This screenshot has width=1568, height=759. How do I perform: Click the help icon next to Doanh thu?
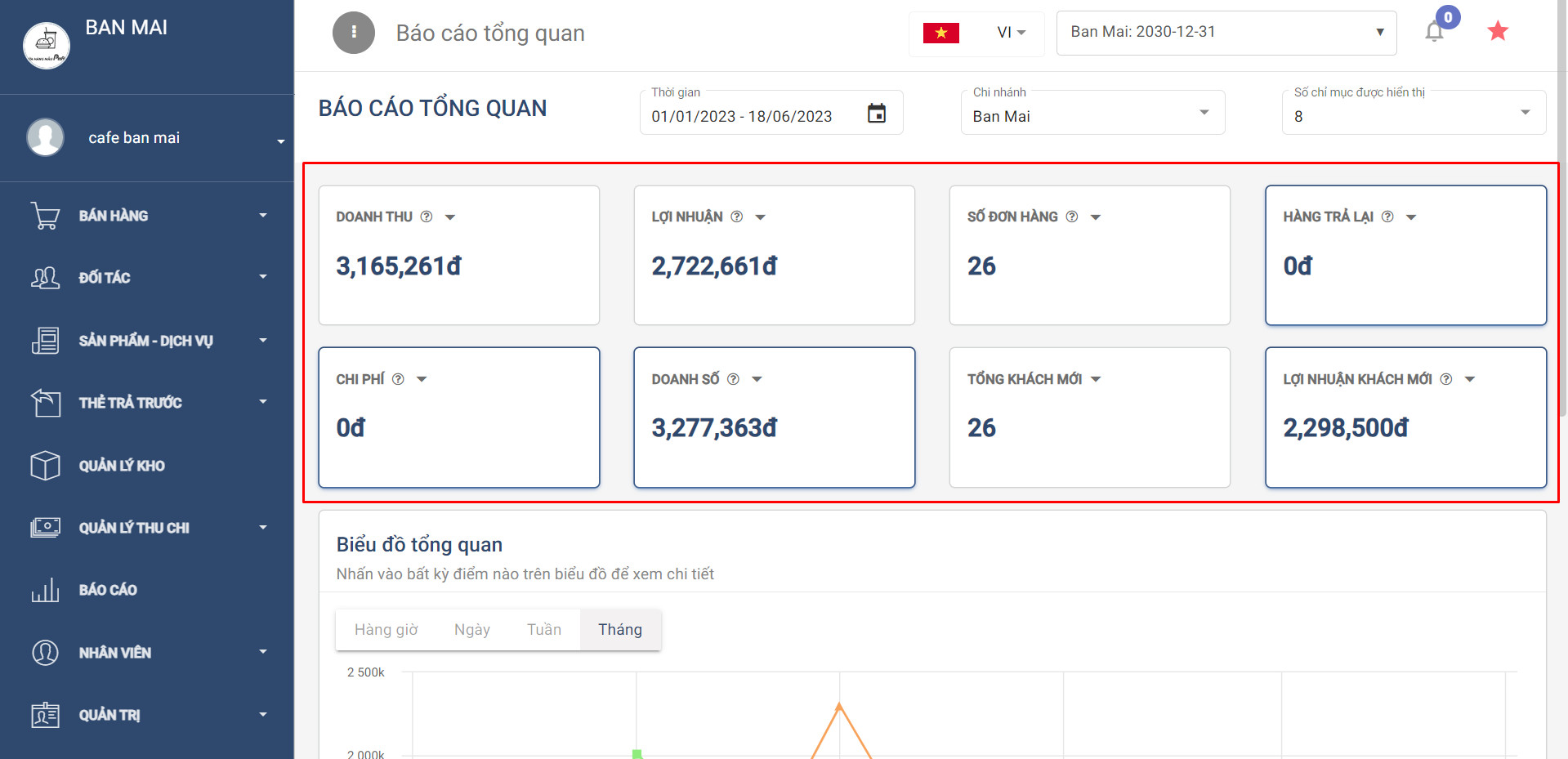tap(426, 217)
